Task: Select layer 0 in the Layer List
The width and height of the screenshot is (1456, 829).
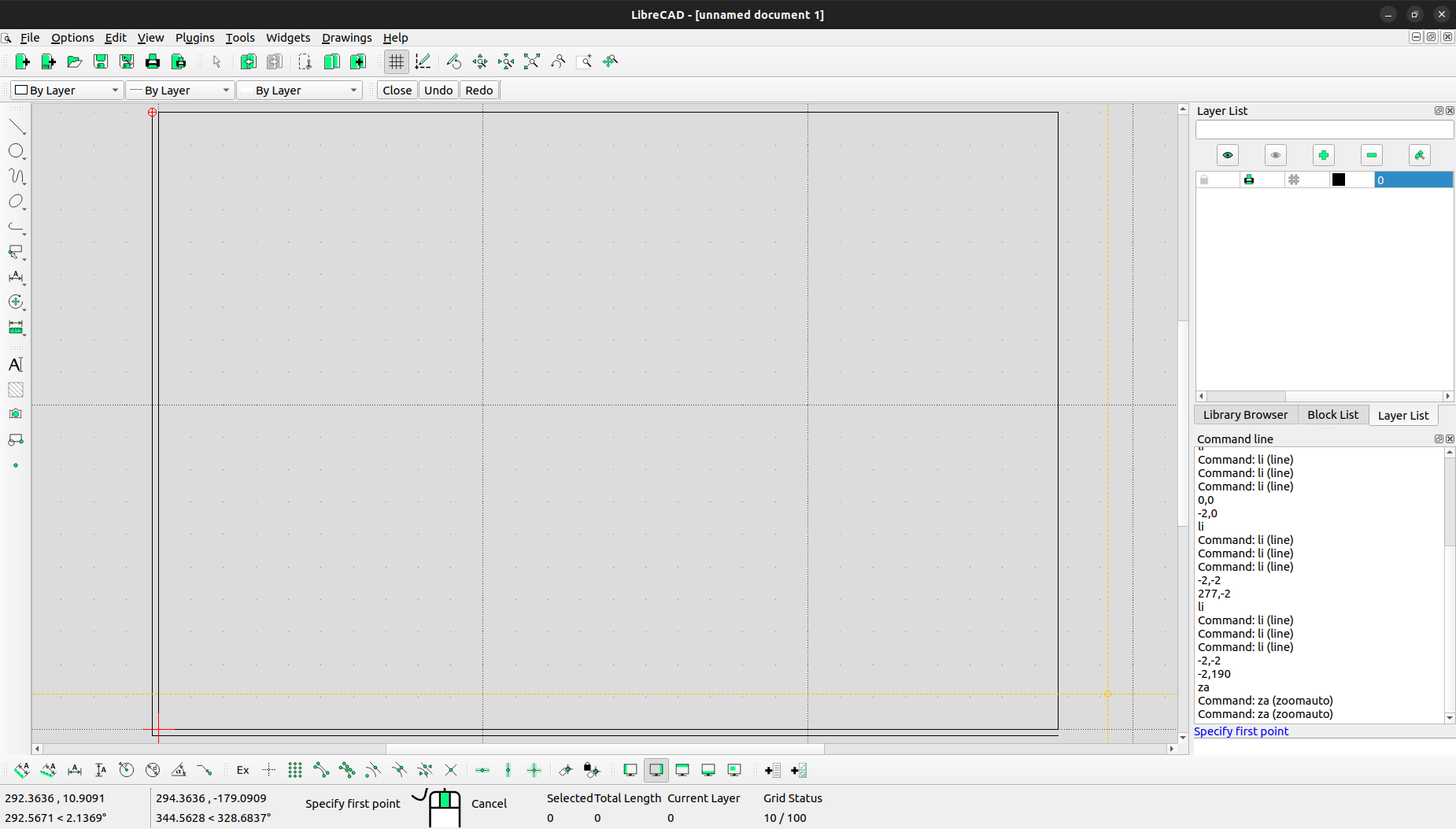Action: 1414,180
